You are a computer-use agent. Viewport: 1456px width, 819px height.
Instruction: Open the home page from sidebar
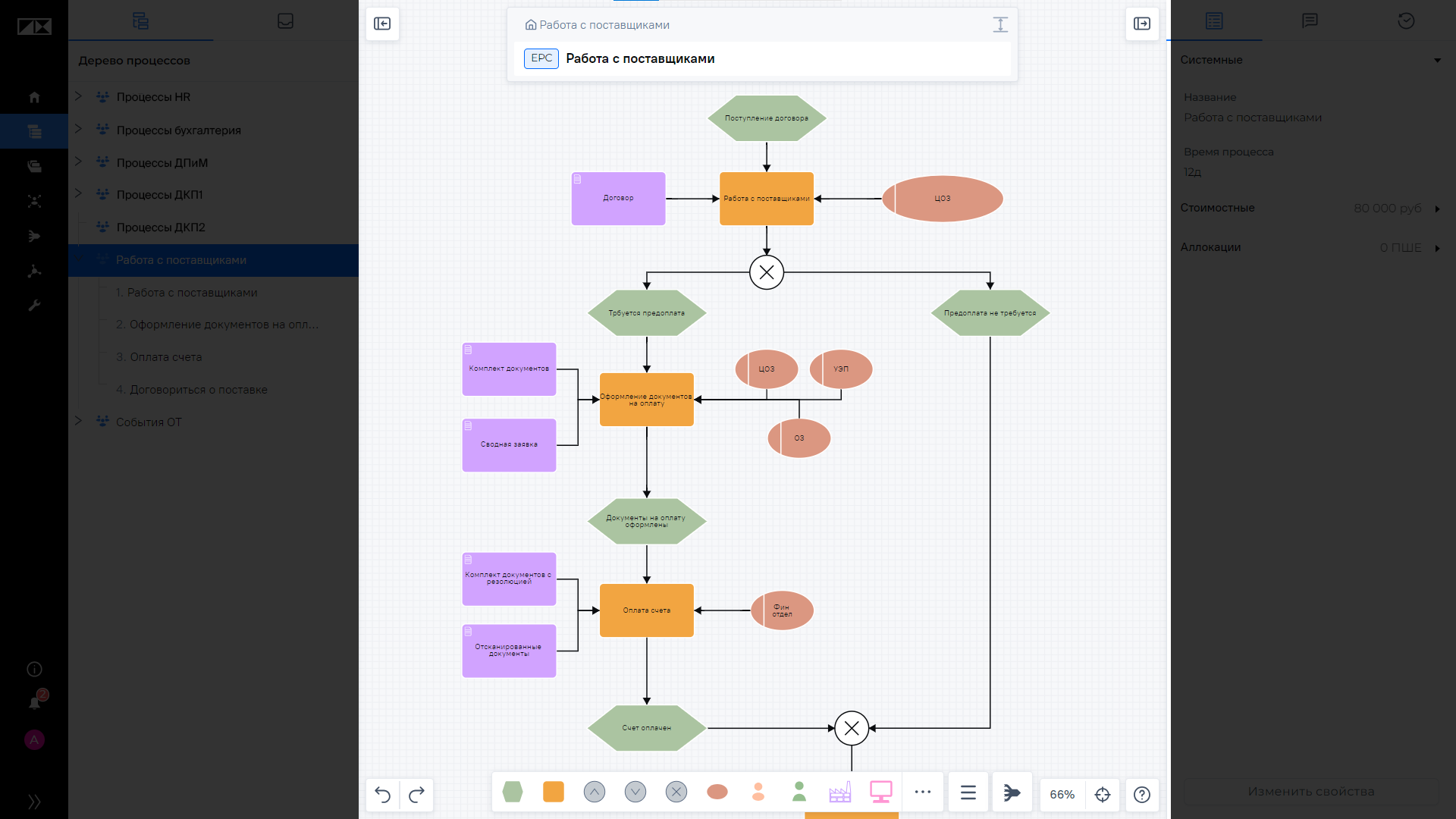click(x=34, y=97)
